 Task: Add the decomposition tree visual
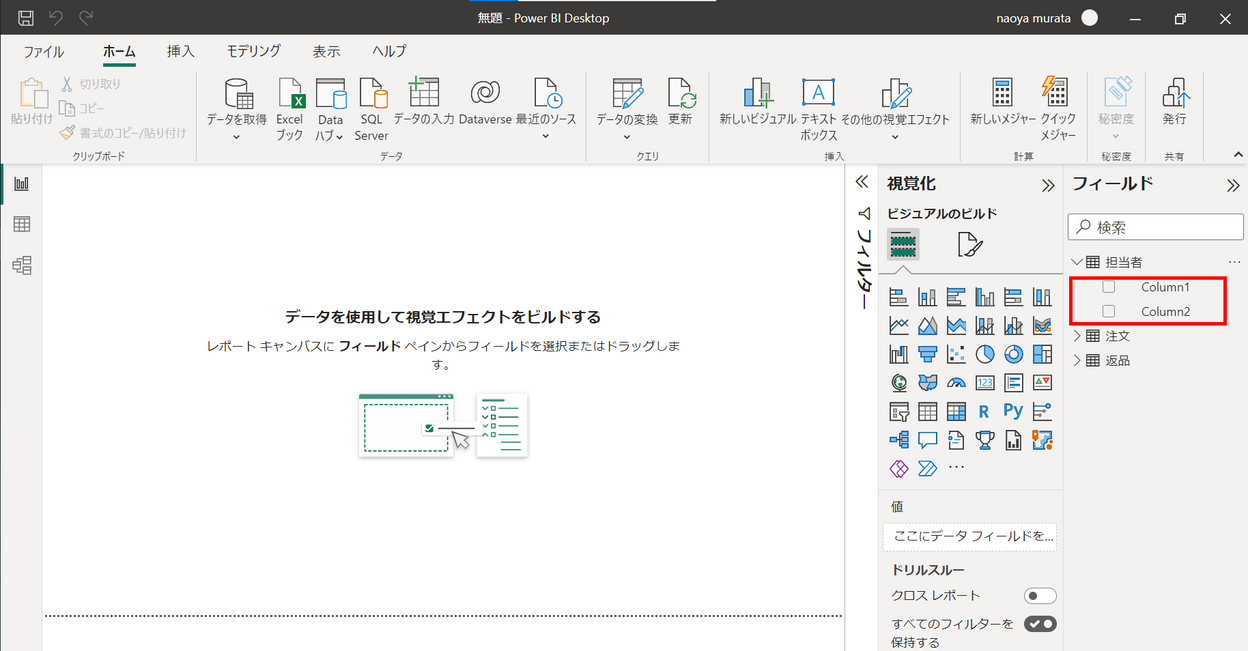point(898,441)
